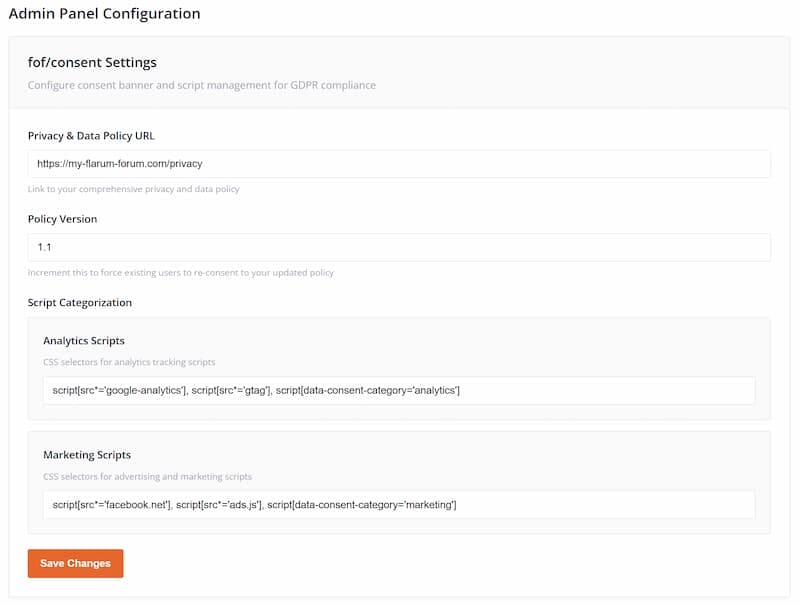Click the 'Script Categorization' section label
The height and width of the screenshot is (606, 800).
[80, 302]
